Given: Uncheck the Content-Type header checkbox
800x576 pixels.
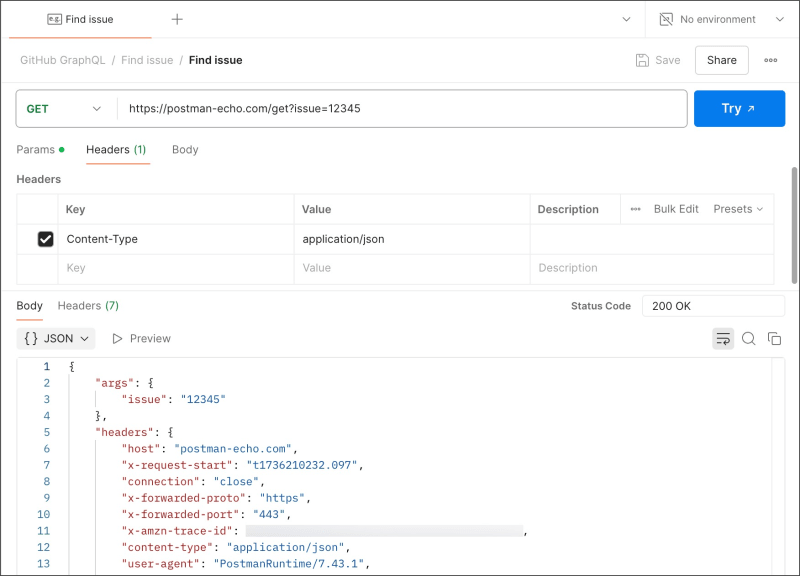Looking at the screenshot, I should point(45,239).
